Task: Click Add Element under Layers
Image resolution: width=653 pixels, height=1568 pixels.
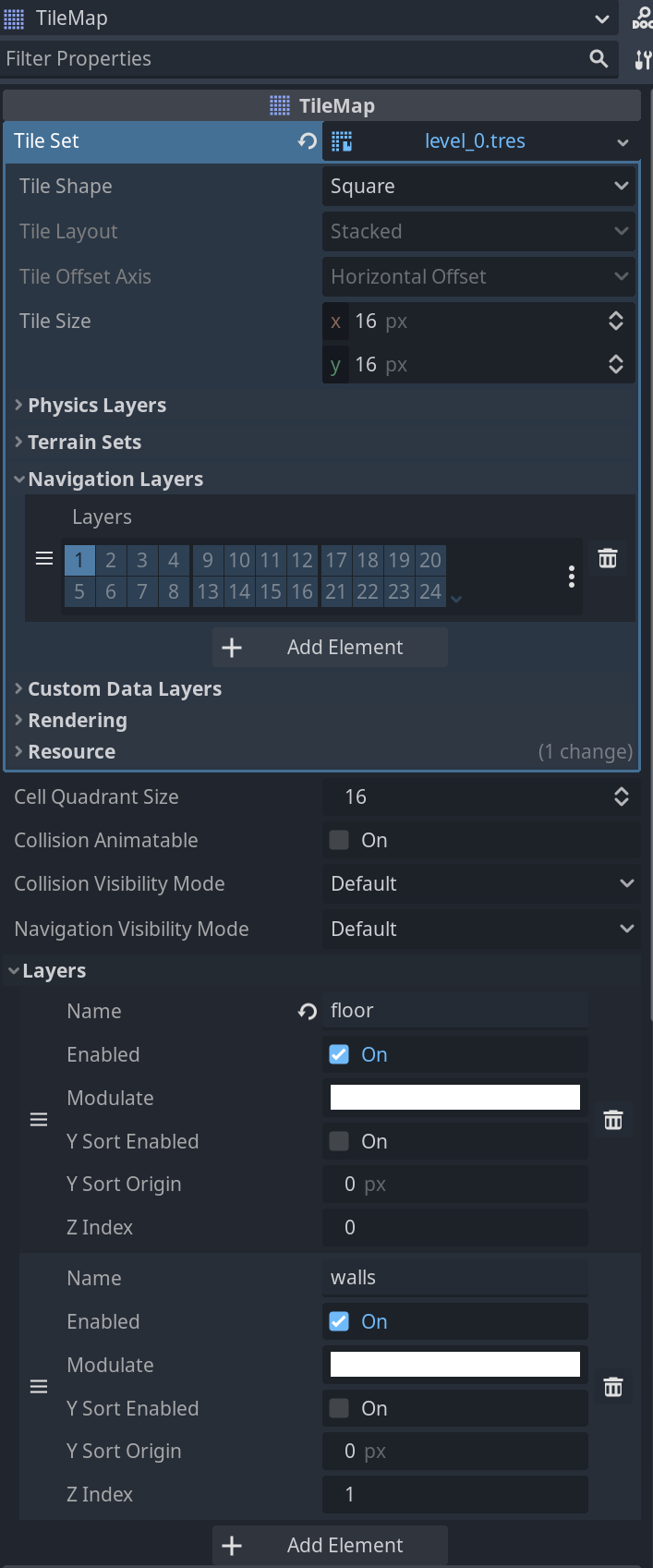Action: [329, 1545]
